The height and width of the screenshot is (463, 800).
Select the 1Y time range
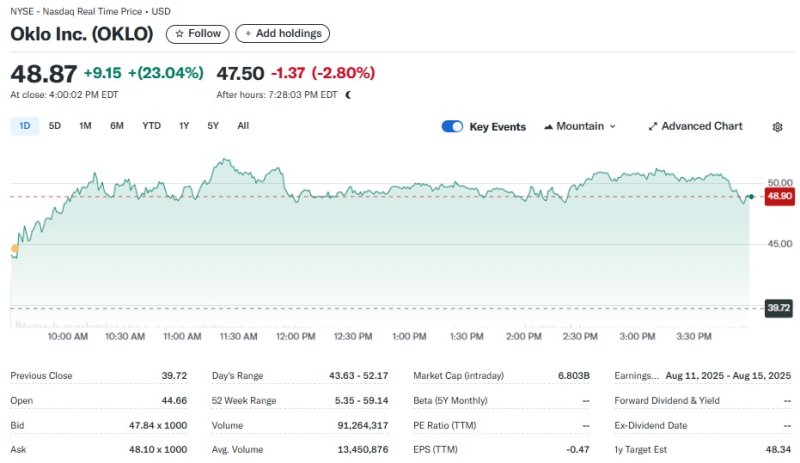point(184,126)
